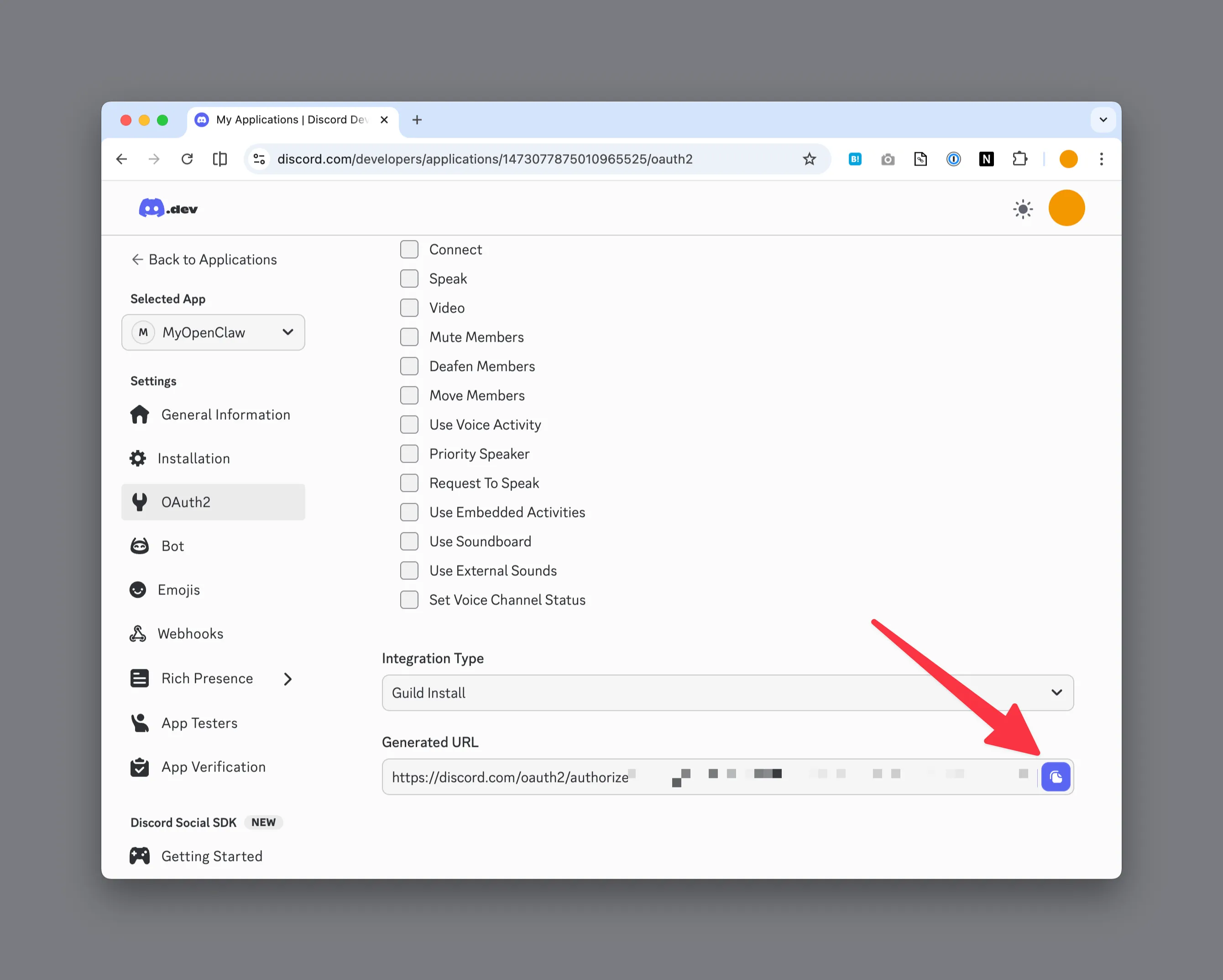Image resolution: width=1223 pixels, height=980 pixels.
Task: Toggle the light theme sun icon
Action: click(x=1022, y=209)
